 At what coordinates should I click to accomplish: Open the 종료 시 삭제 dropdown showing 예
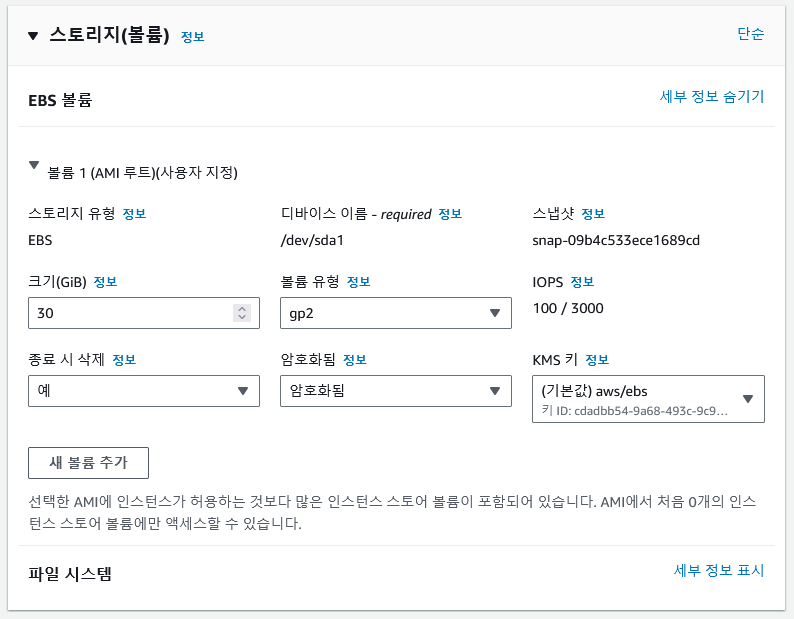pos(144,391)
